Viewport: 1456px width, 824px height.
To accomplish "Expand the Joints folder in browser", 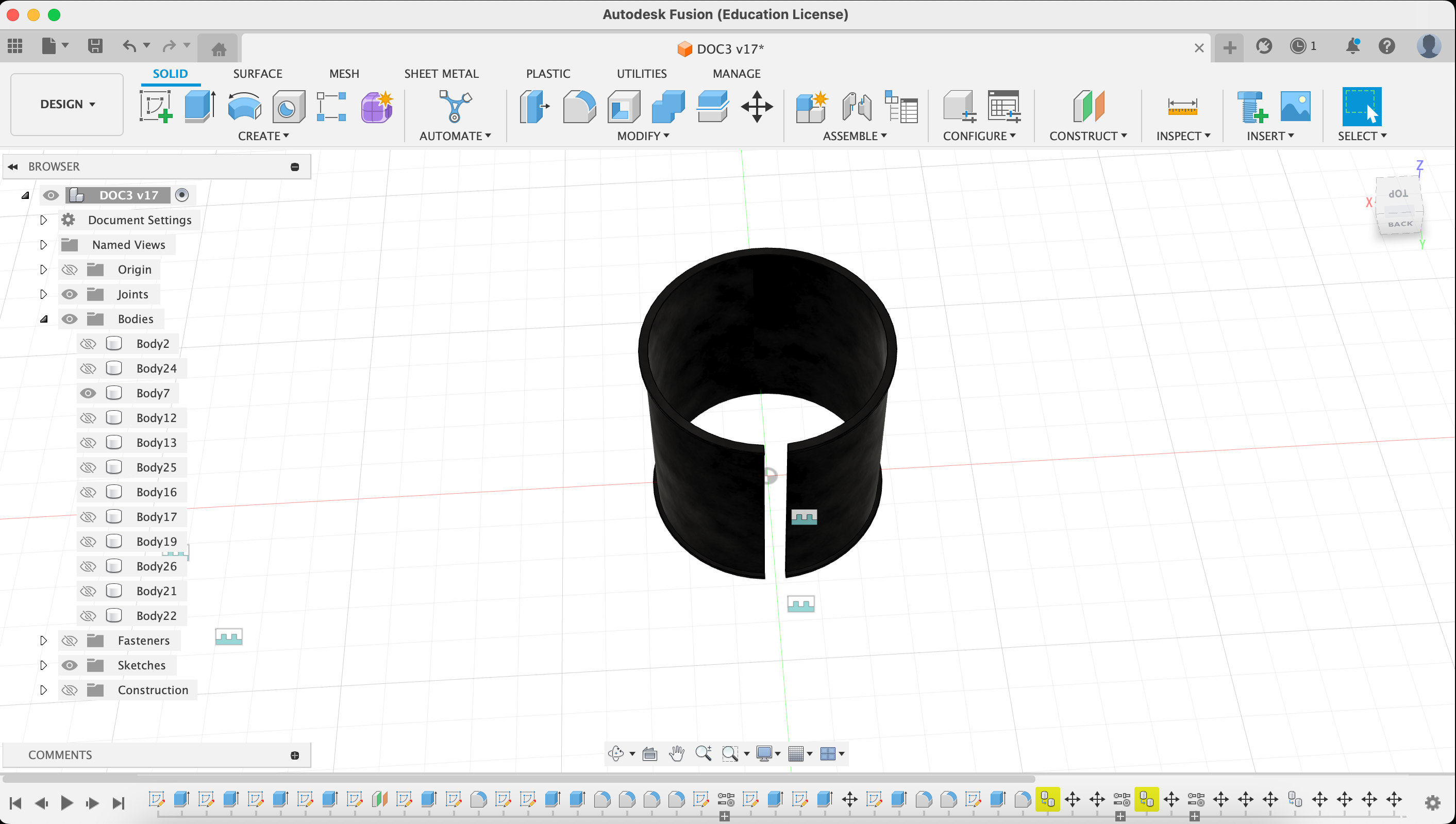I will tap(43, 294).
